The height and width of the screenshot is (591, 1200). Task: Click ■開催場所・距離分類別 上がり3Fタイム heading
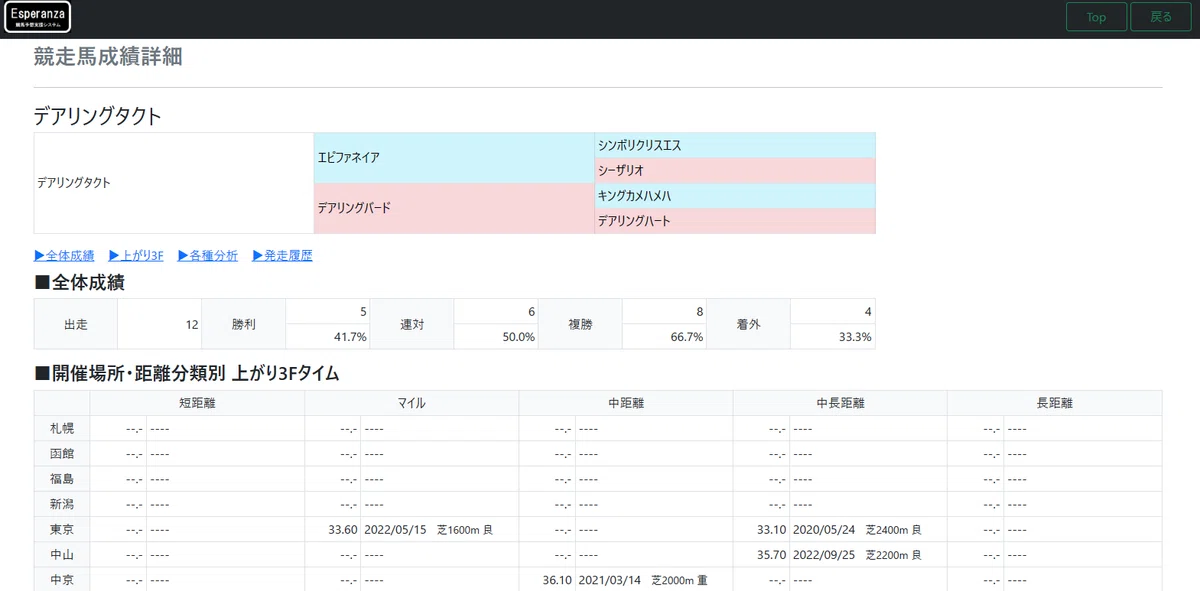click(187, 374)
